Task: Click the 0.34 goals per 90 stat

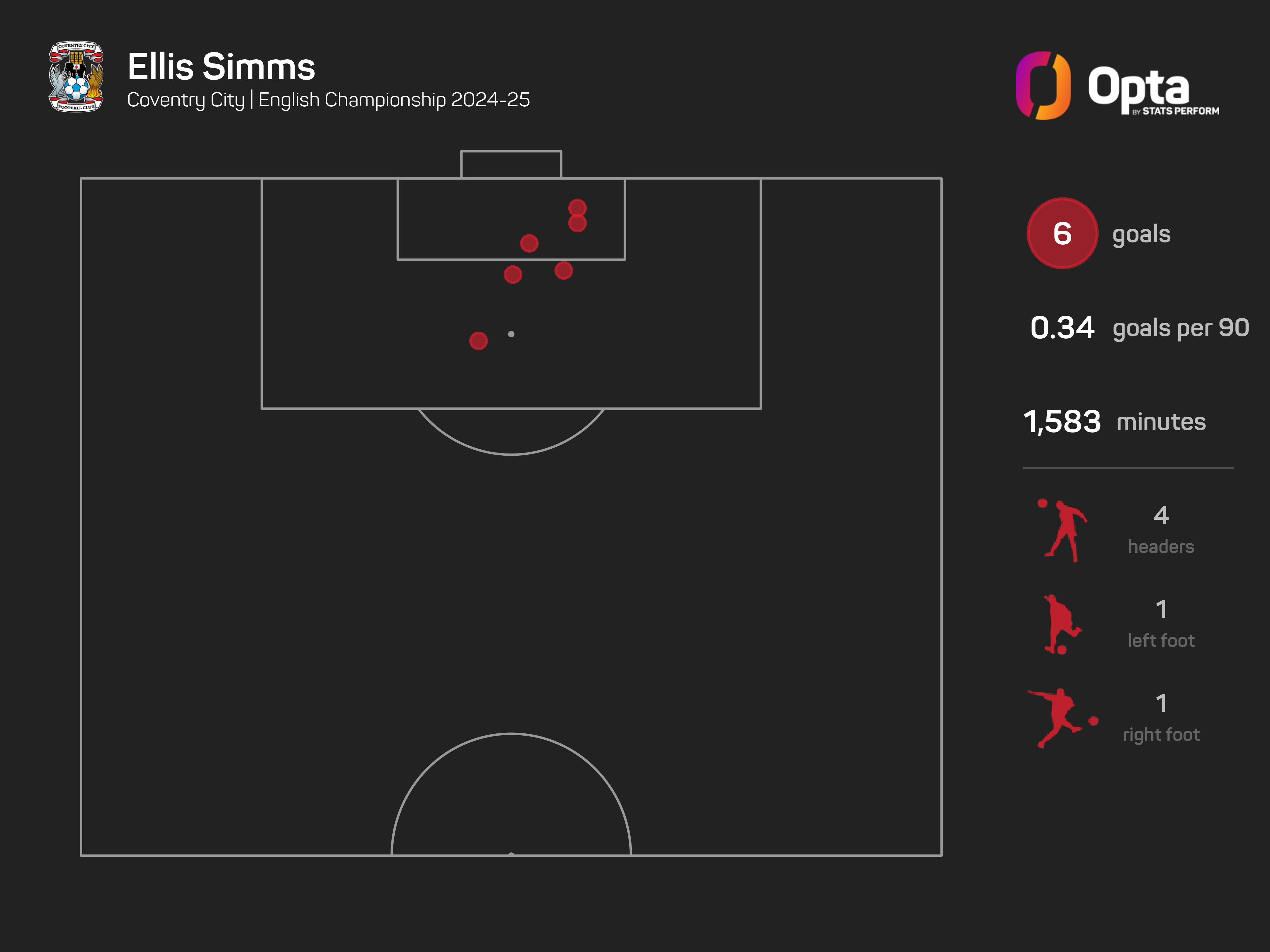Action: pyautogui.click(x=1139, y=328)
